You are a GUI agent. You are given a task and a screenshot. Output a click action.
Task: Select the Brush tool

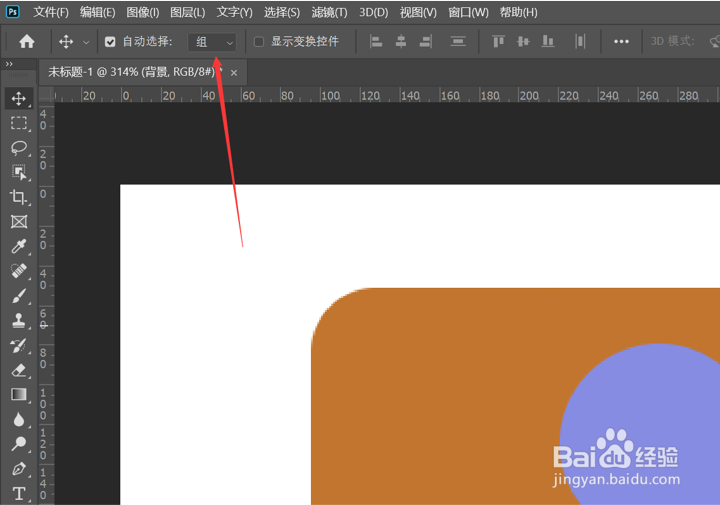tap(19, 296)
